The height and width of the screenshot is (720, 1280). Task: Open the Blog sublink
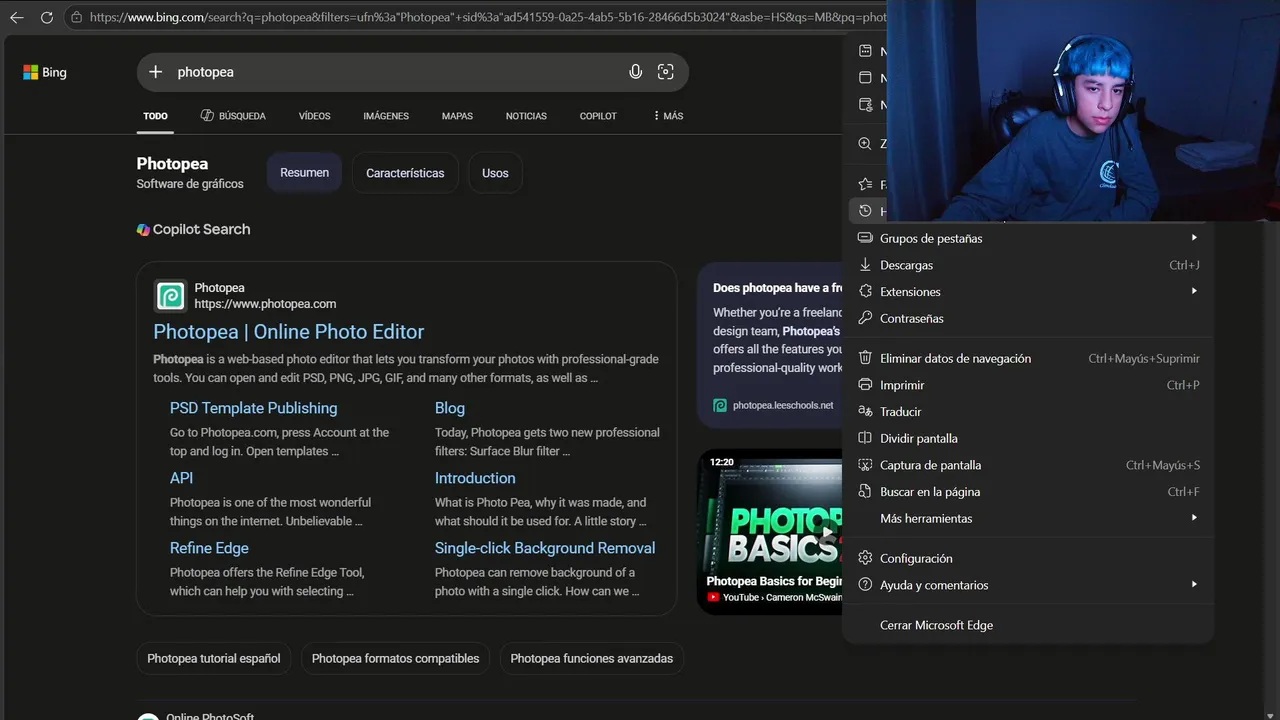(450, 408)
